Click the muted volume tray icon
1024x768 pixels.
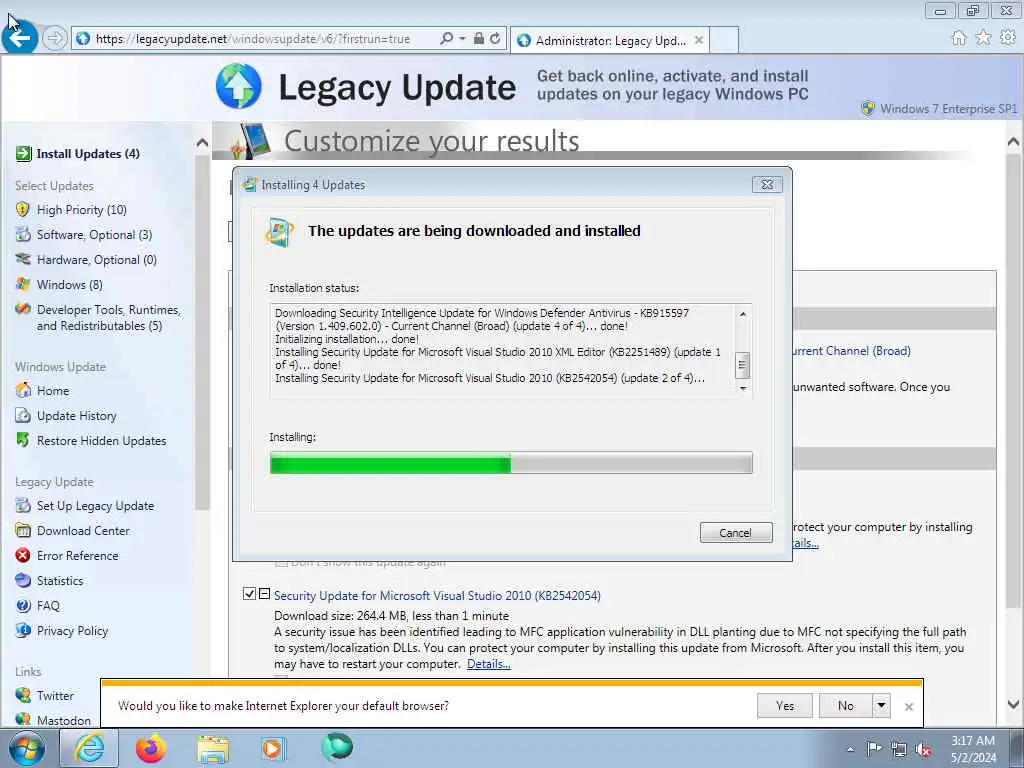click(x=923, y=750)
